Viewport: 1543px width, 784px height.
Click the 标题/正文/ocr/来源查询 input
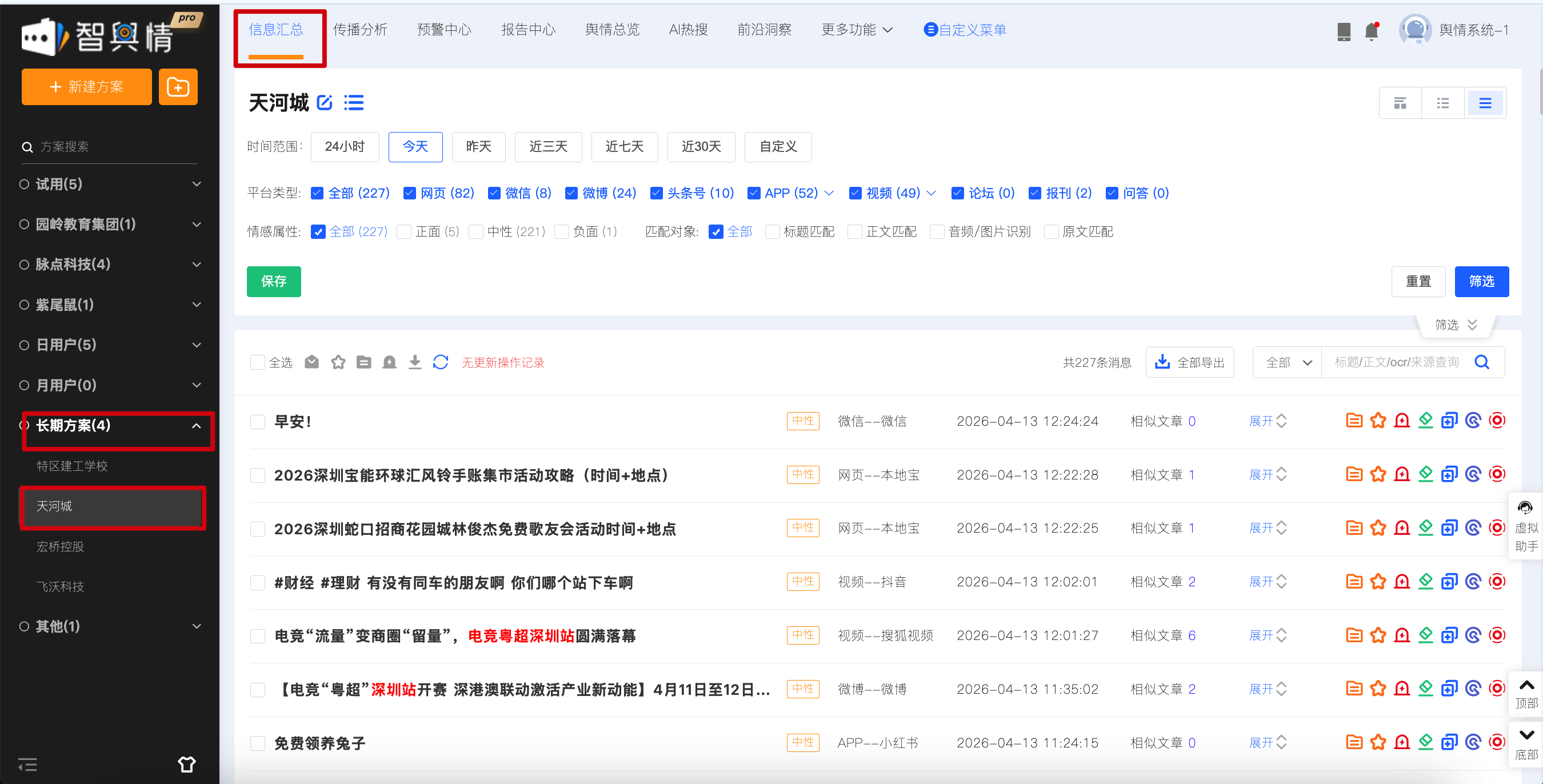(x=1397, y=362)
